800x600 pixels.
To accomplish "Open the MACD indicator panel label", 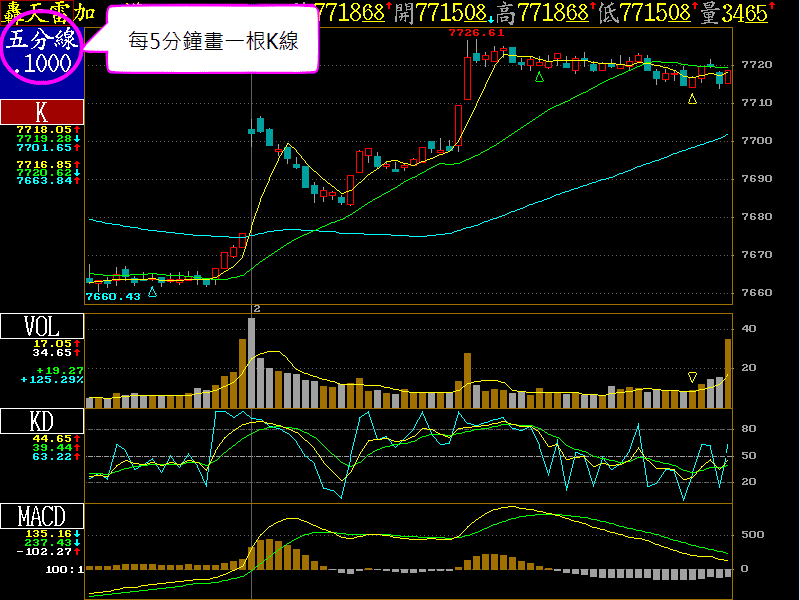I will (42, 517).
